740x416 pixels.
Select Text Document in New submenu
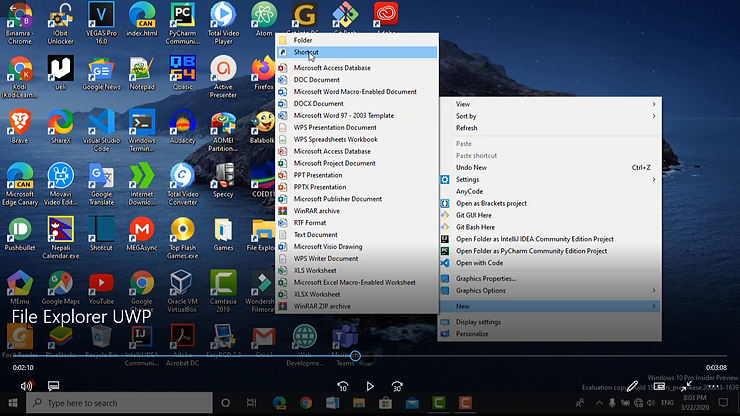357,235
